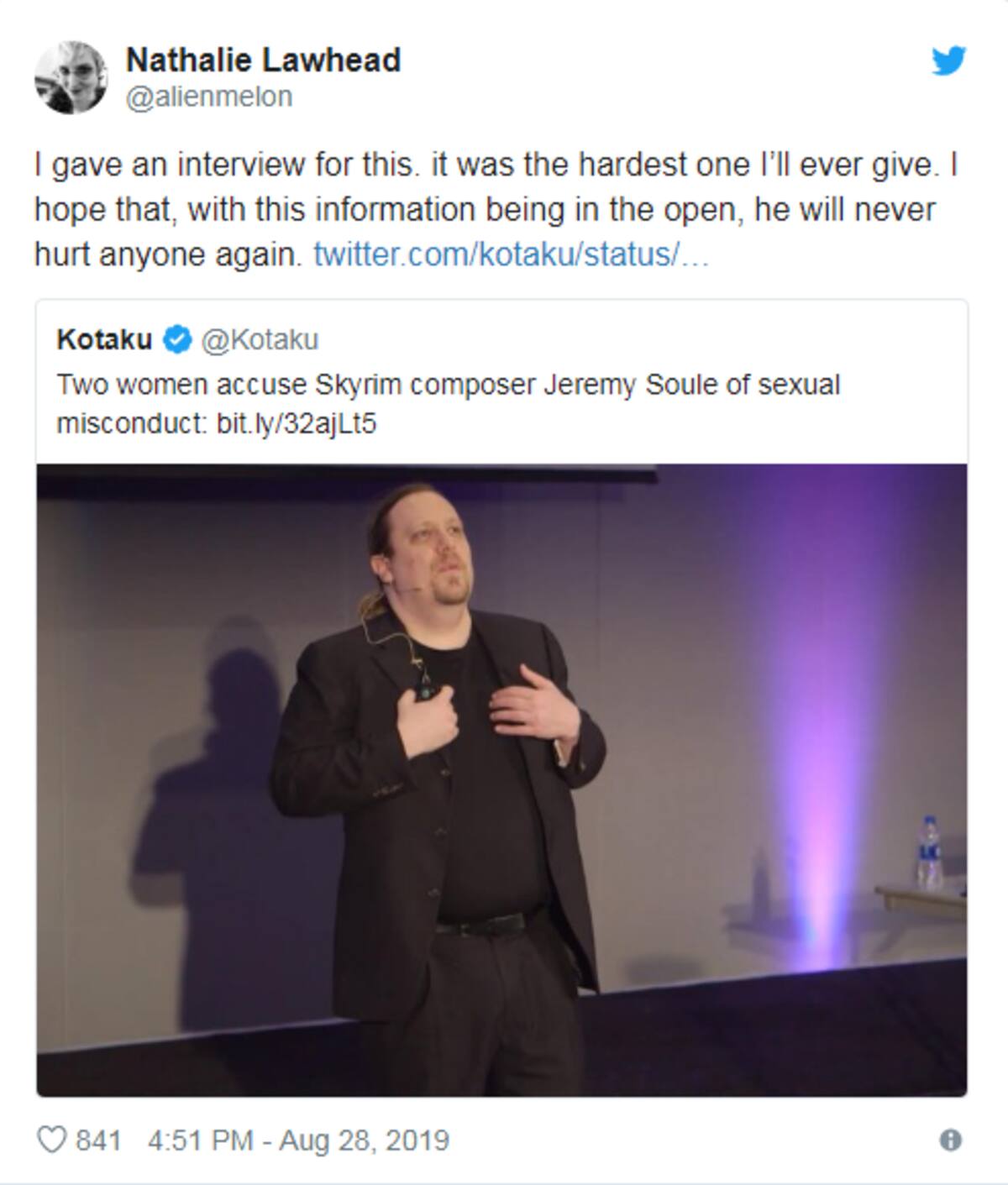Open the tweet info icon

[x=950, y=1140]
